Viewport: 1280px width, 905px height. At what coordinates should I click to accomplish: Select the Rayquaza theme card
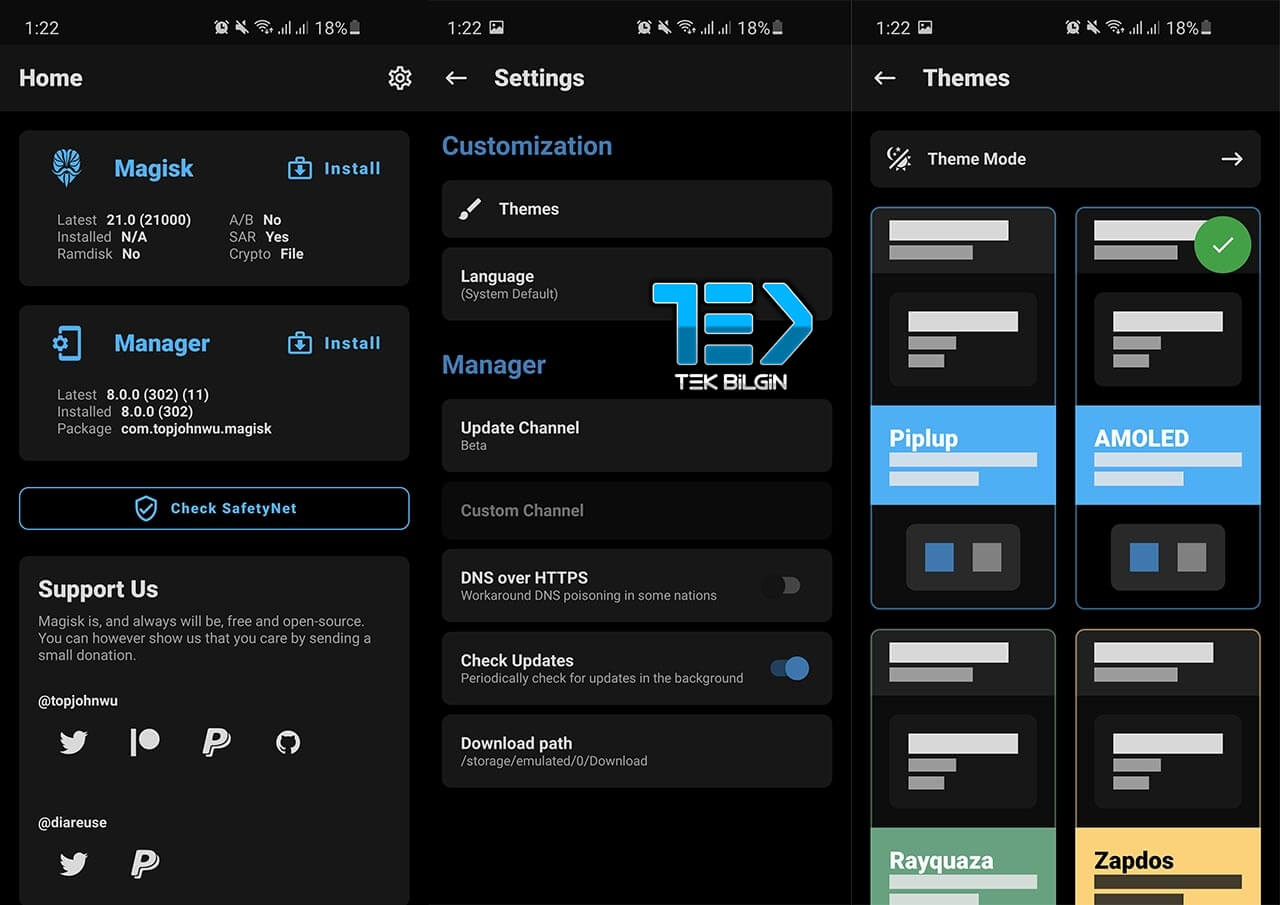click(x=963, y=767)
